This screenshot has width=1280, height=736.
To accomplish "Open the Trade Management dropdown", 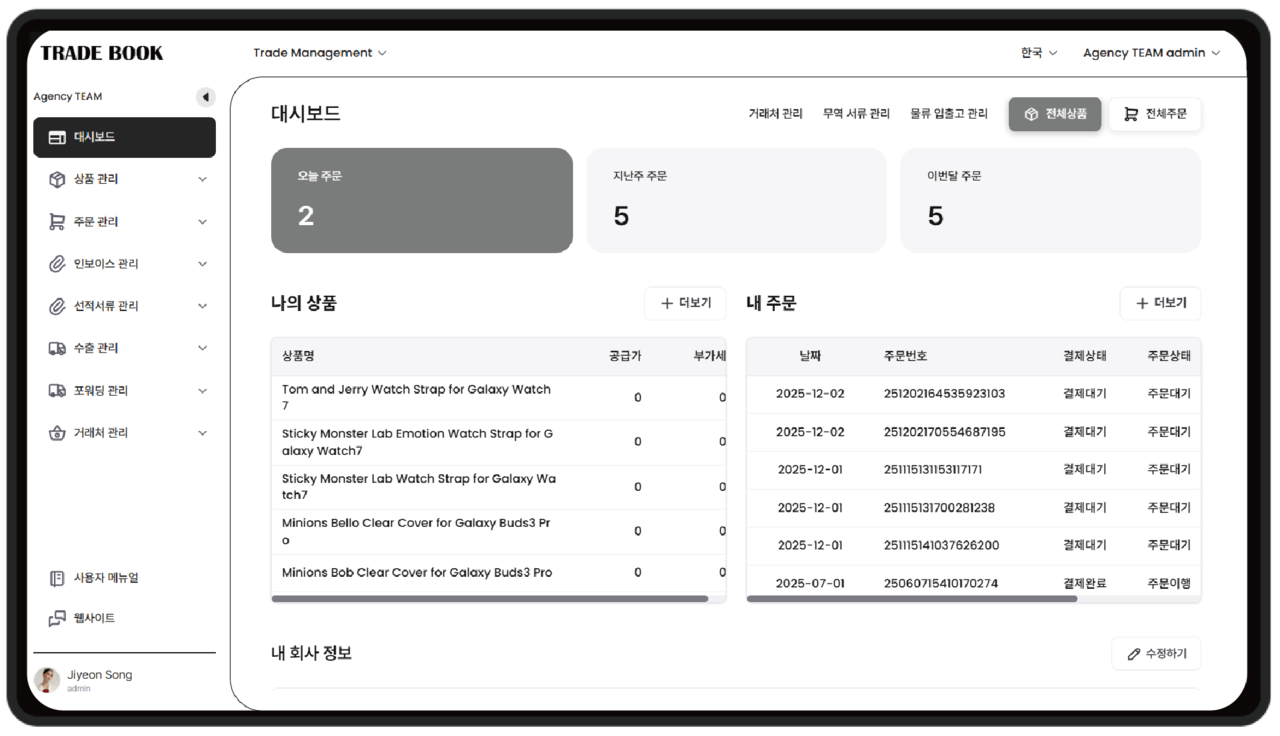I will click(x=320, y=53).
